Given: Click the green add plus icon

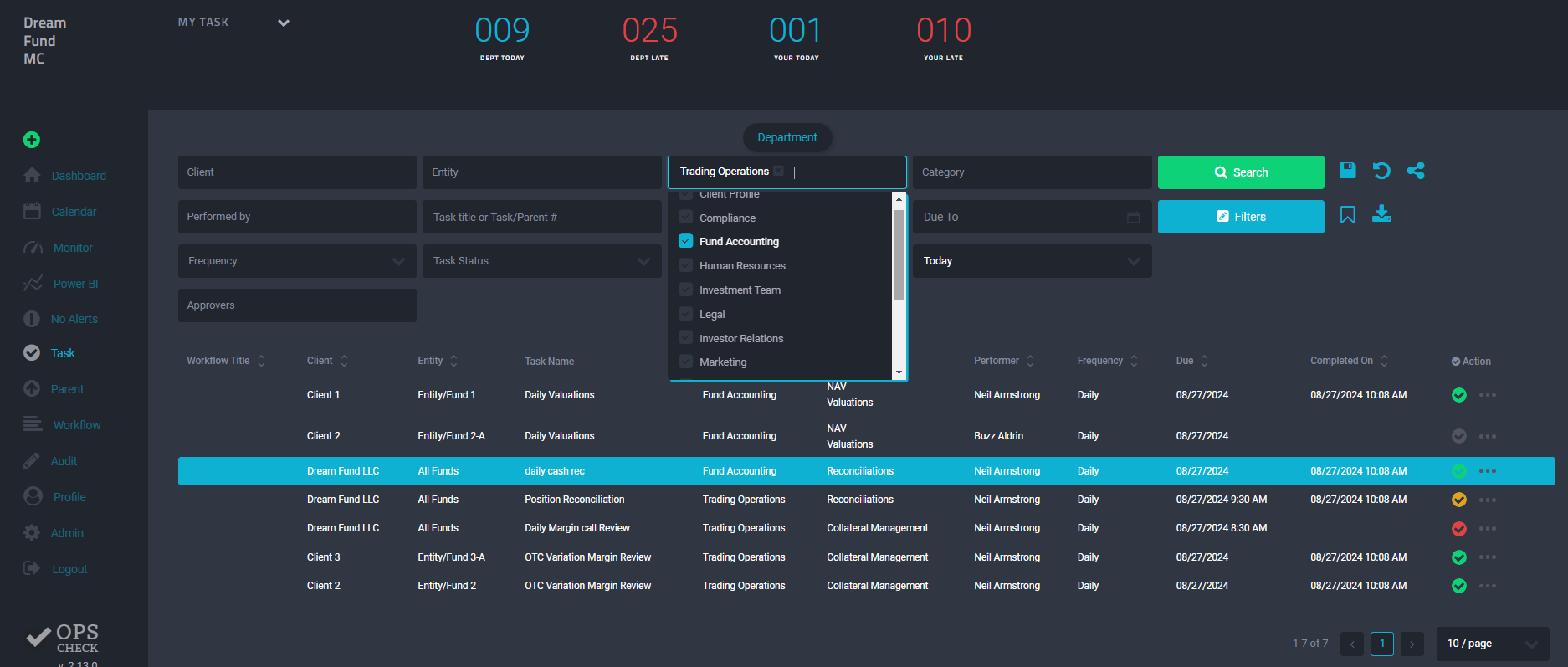Looking at the screenshot, I should 32,140.
